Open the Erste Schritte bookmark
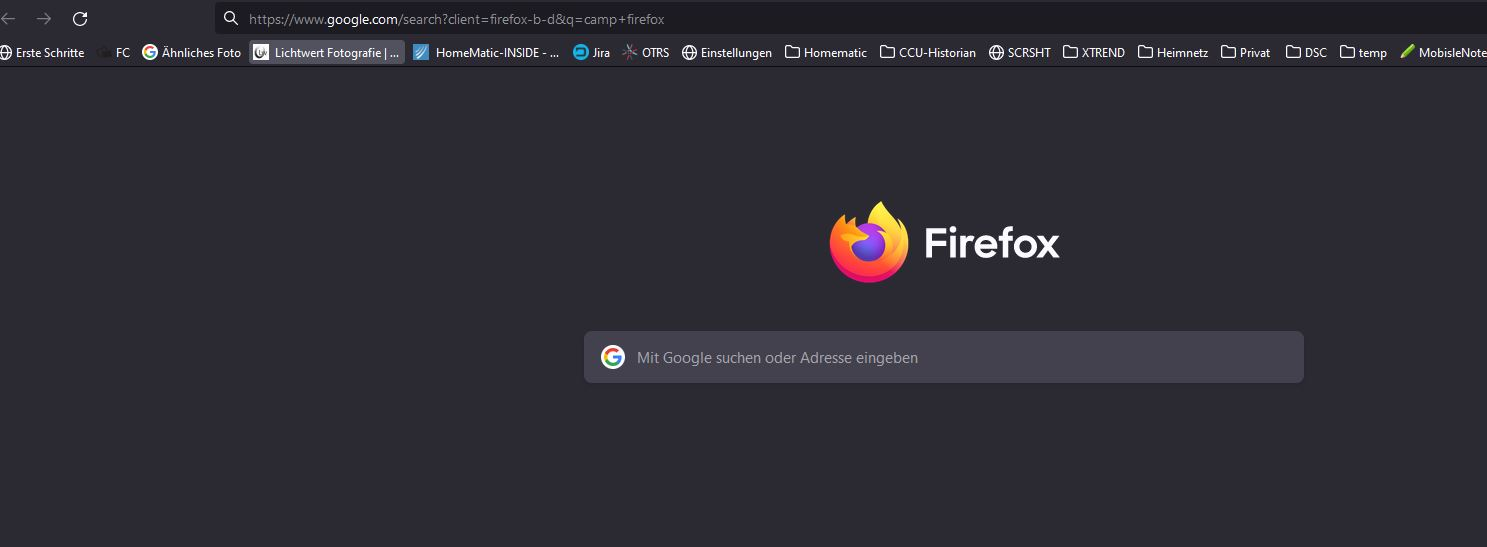Screen dimensions: 1487x547 [42, 53]
